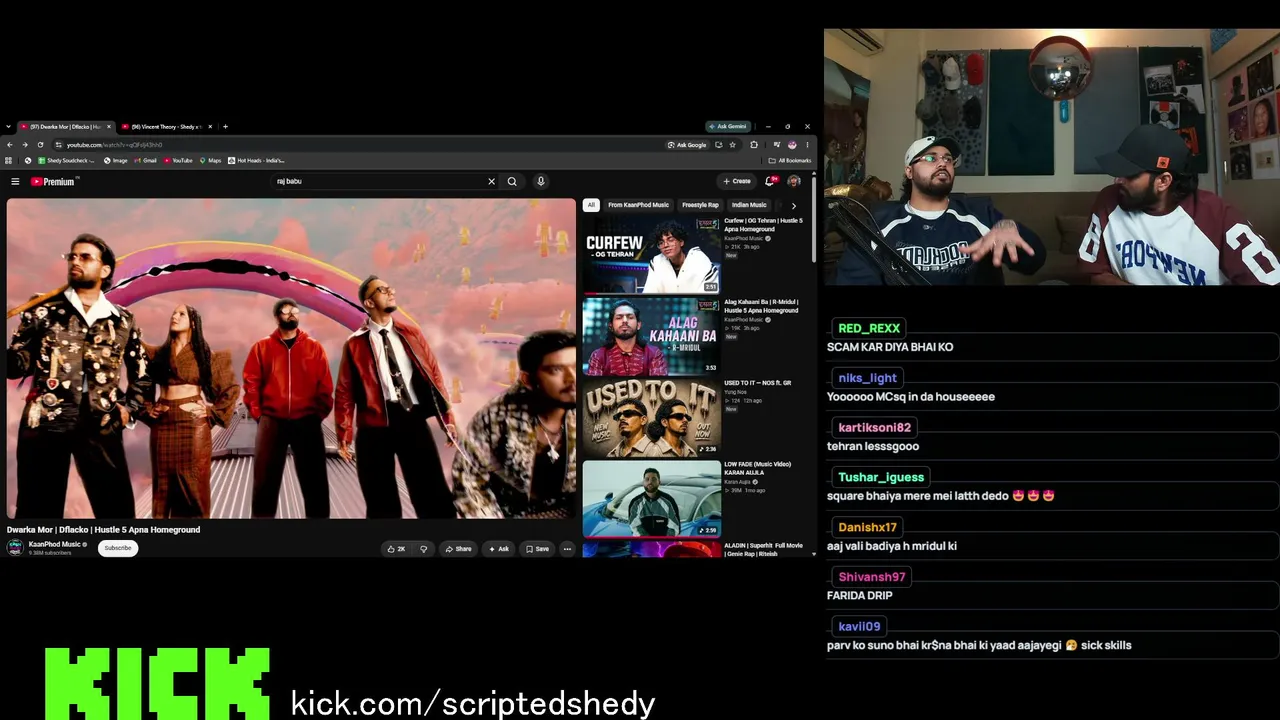Bookmark this page with the star icon
The height and width of the screenshot is (720, 1280).
[733, 145]
